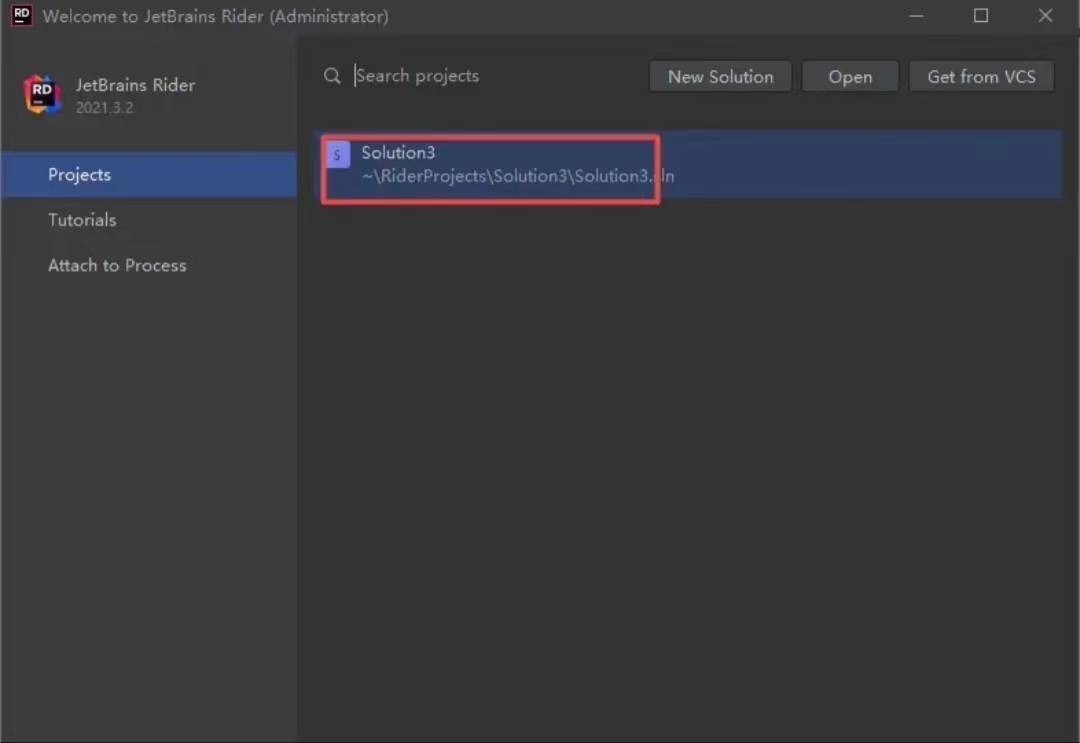Image resolution: width=1080 pixels, height=743 pixels.
Task: Click the 2021.3.2 version label
Action: tap(105, 108)
